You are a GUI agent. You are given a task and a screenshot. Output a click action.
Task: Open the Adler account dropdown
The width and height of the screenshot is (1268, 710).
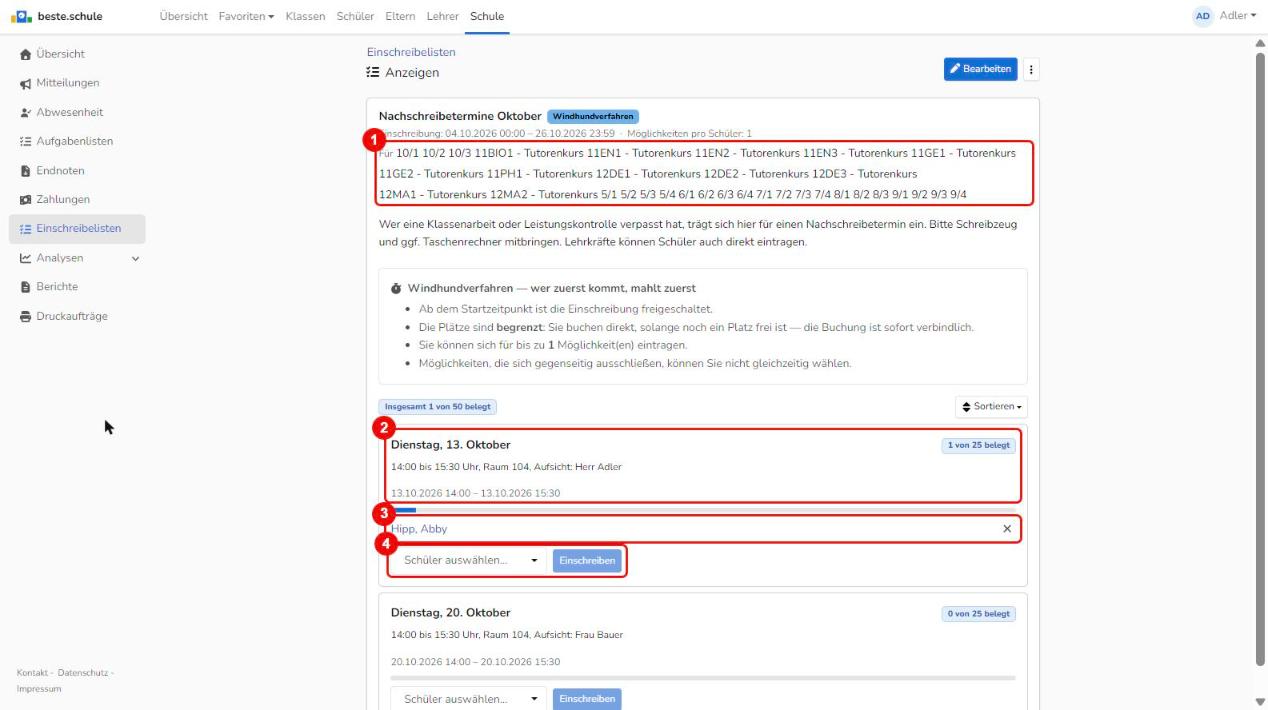[1236, 16]
